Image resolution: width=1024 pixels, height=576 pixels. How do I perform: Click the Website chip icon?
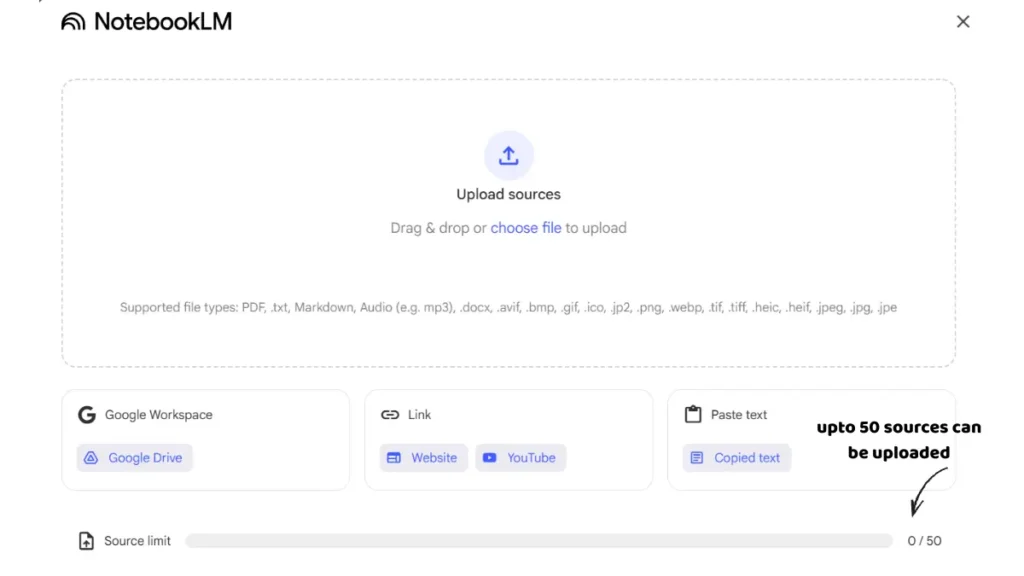394,458
